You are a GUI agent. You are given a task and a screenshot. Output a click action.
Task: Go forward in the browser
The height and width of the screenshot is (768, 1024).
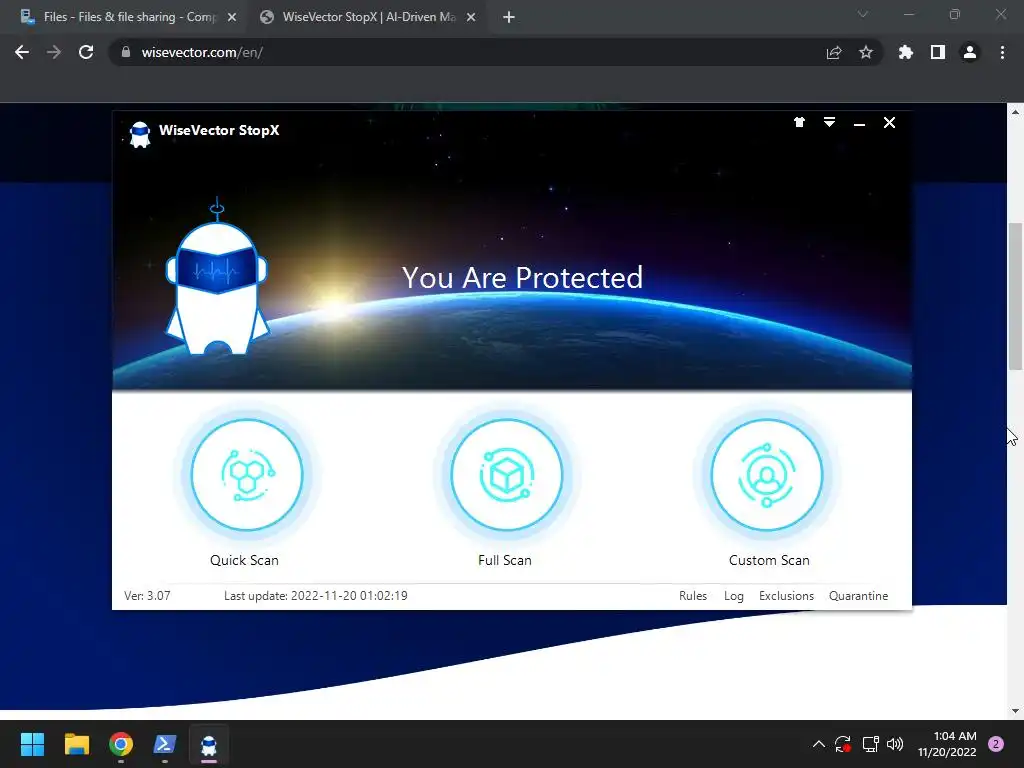point(54,52)
